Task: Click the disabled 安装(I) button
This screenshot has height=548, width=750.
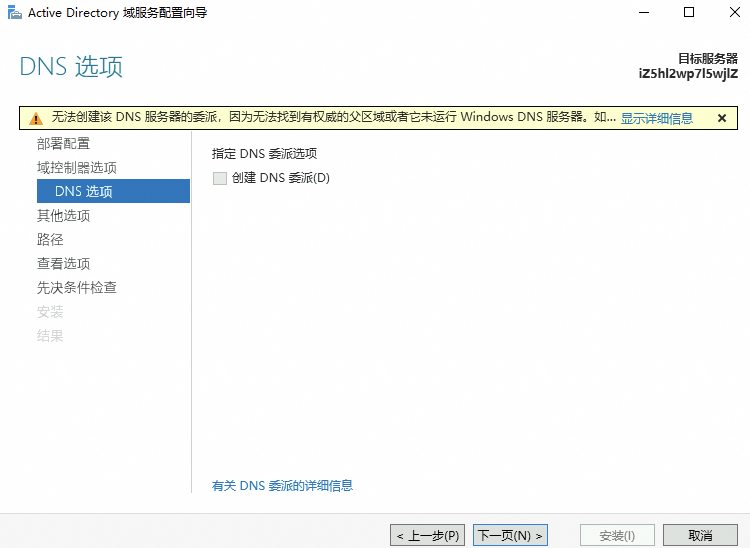Action: tap(617, 535)
